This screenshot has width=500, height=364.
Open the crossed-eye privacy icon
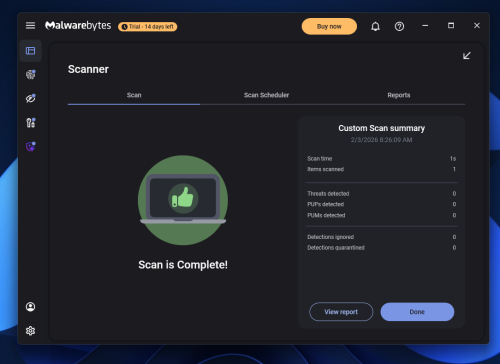point(30,98)
